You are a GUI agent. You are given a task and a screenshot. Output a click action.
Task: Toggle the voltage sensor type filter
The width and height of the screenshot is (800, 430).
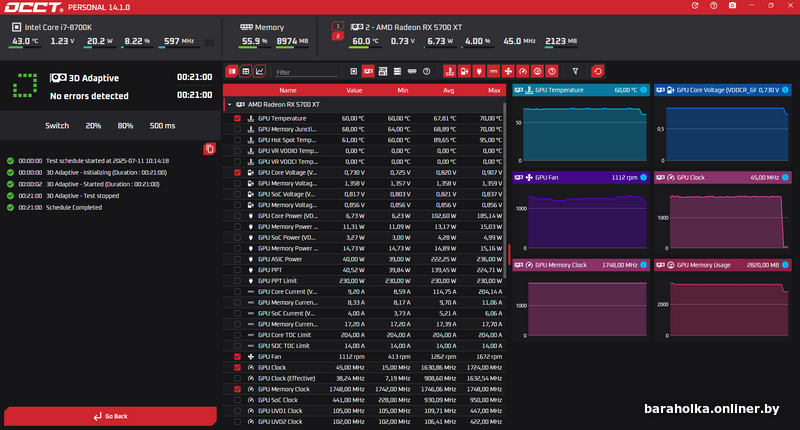[x=464, y=71]
